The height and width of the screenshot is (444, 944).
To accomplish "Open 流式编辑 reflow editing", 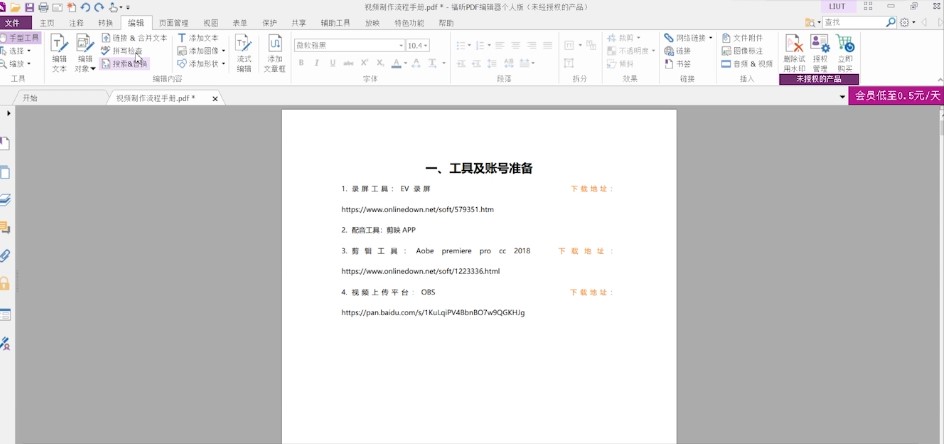I will click(244, 53).
